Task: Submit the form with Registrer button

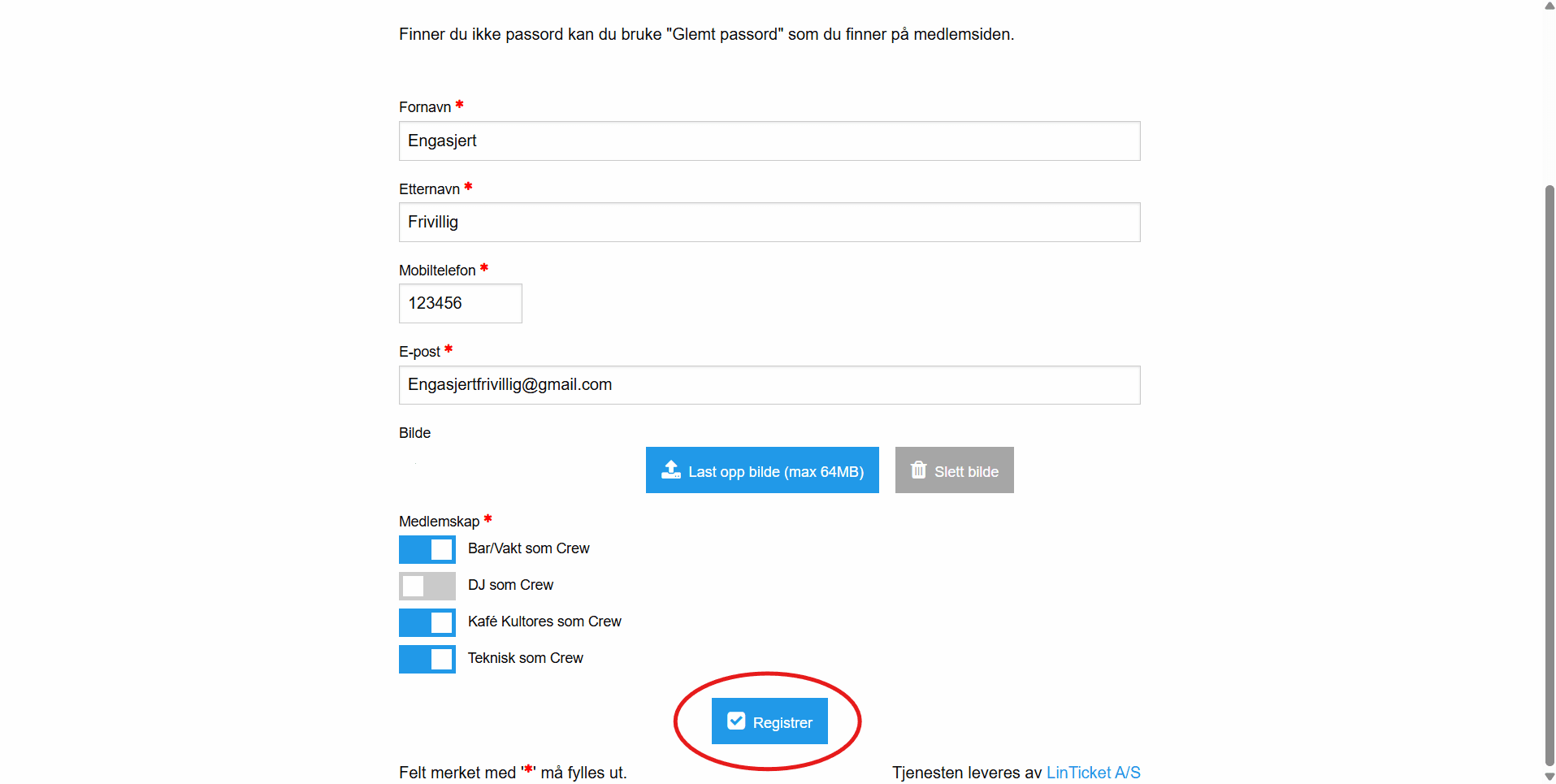Action: click(769, 721)
